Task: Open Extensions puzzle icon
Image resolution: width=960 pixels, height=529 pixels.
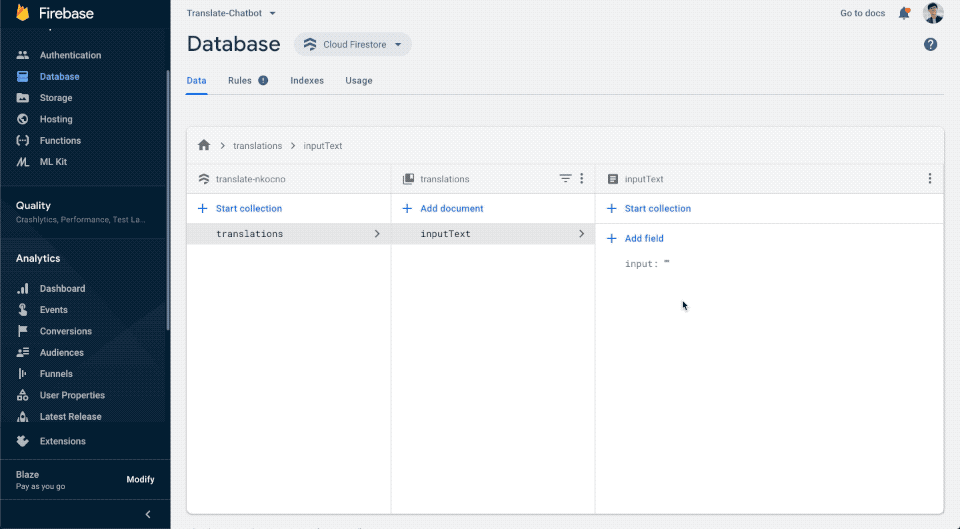Action: click(23, 441)
